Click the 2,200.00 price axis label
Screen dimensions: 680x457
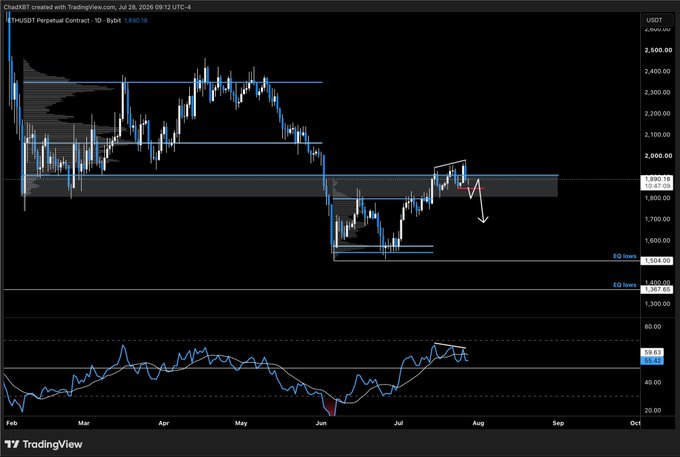pyautogui.click(x=658, y=113)
